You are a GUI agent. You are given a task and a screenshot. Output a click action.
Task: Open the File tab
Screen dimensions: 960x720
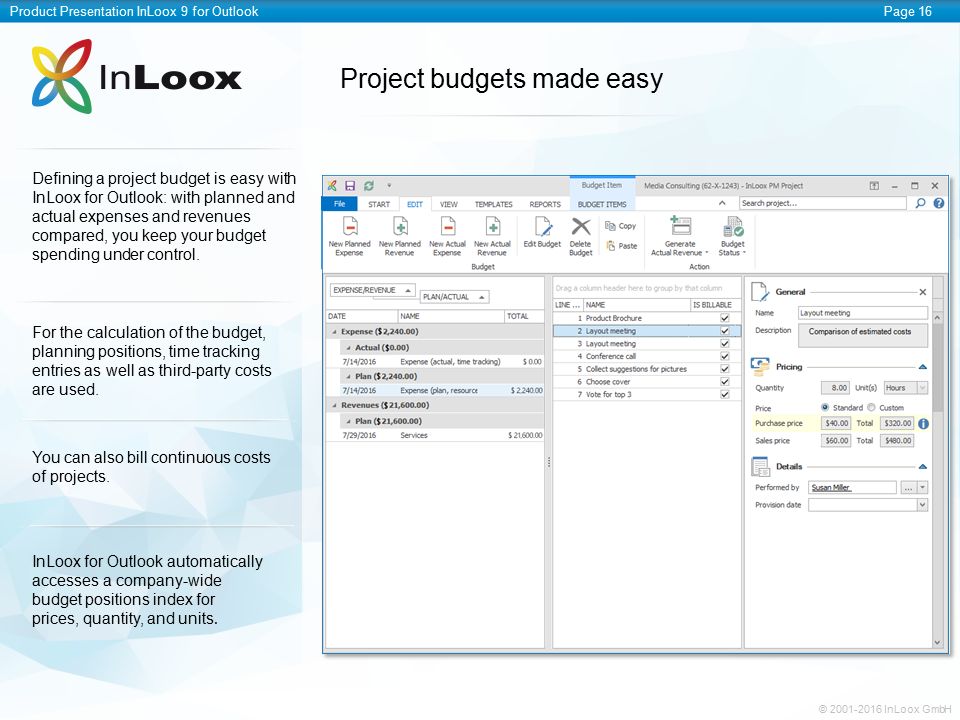point(340,204)
